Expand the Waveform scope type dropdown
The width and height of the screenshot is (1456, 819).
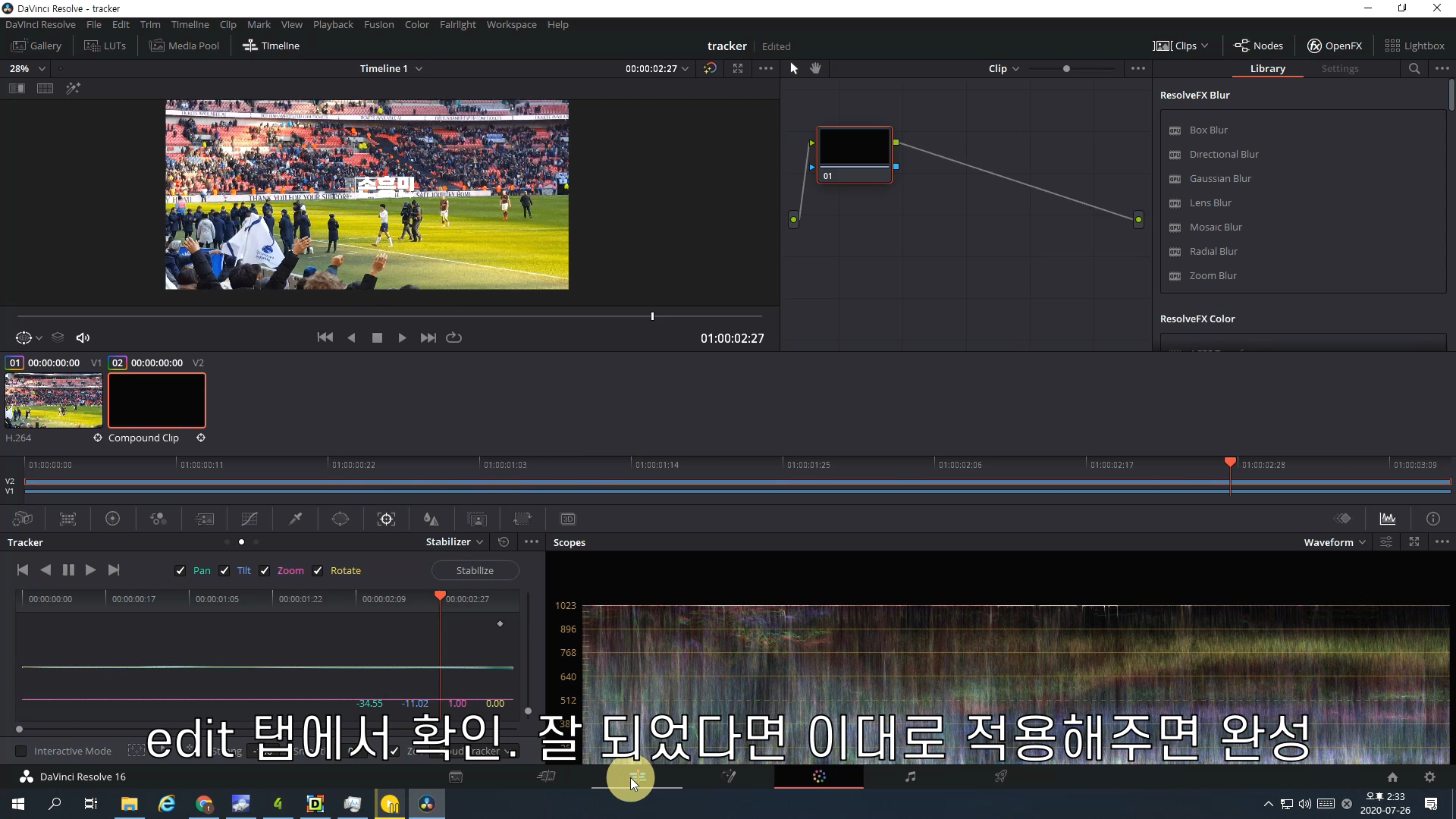pos(1334,542)
